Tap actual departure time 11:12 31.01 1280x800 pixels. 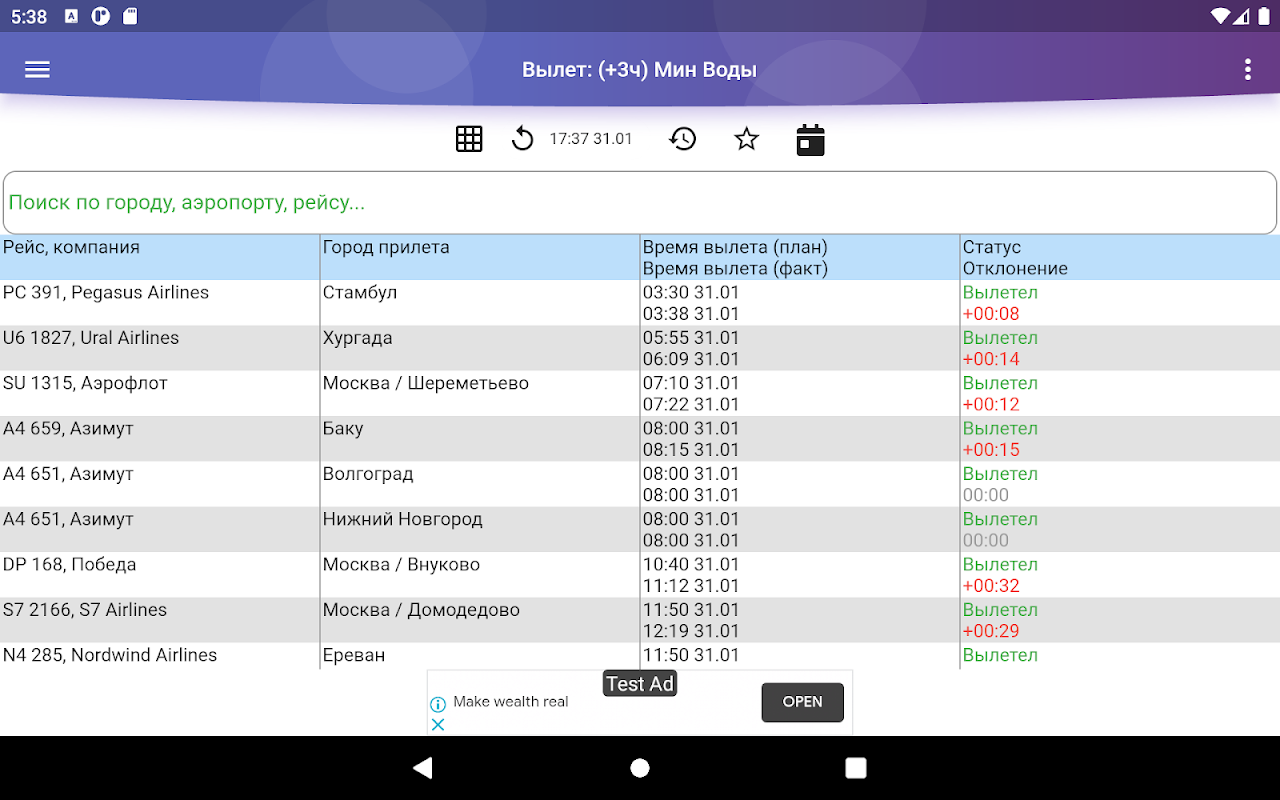(x=691, y=586)
